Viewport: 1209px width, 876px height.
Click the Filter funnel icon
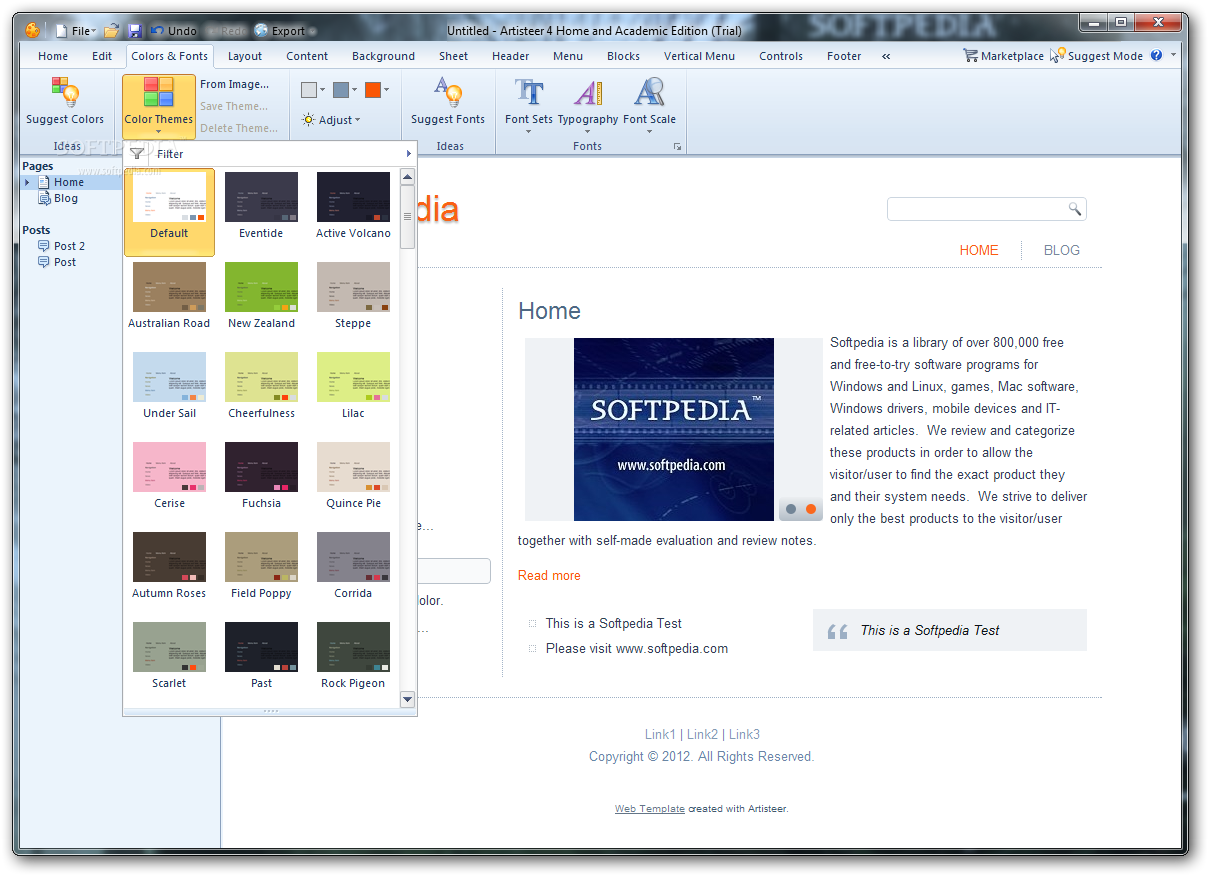137,154
